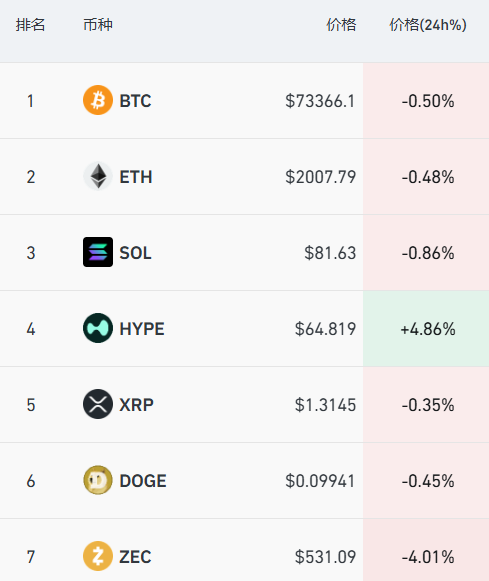Click the 价格 column header
The height and width of the screenshot is (581, 489).
(341, 25)
